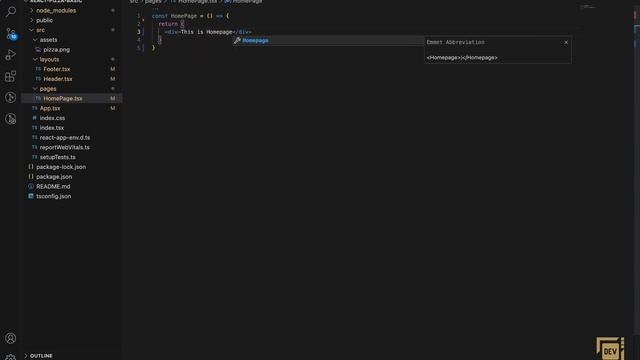Click the pizza.png image file icon
The width and height of the screenshot is (640, 360).
tap(38, 50)
